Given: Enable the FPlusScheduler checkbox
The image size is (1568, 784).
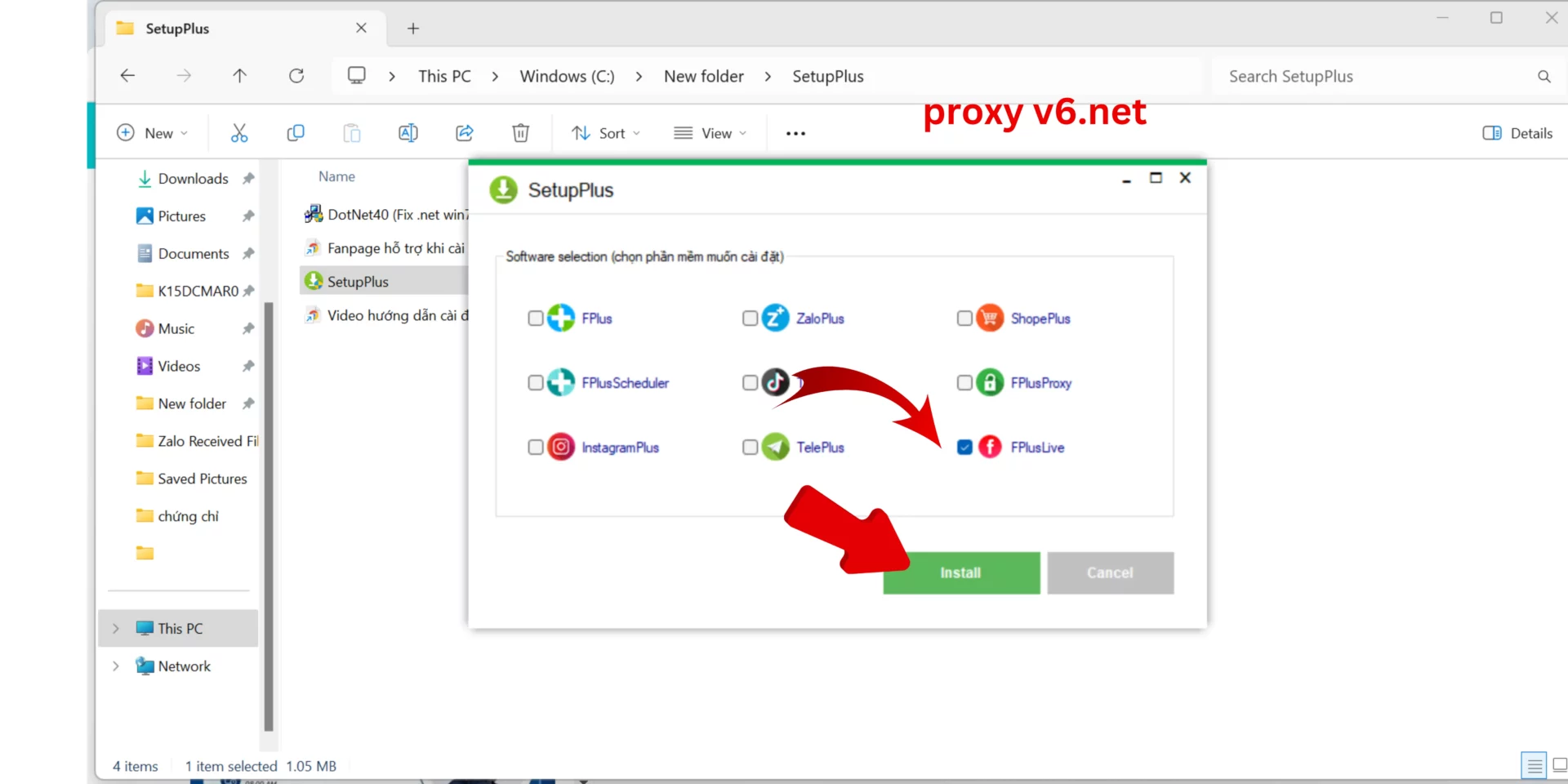Looking at the screenshot, I should coord(536,383).
